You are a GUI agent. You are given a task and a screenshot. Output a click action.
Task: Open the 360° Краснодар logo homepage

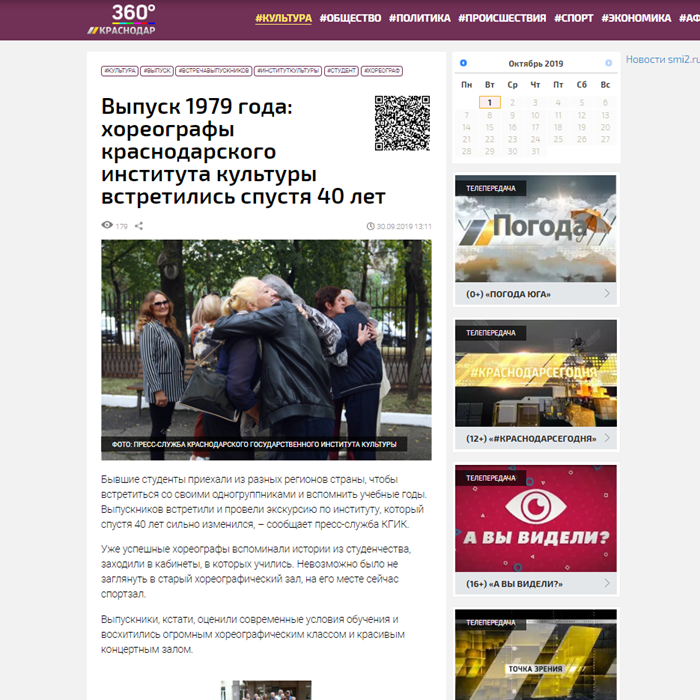[x=121, y=20]
